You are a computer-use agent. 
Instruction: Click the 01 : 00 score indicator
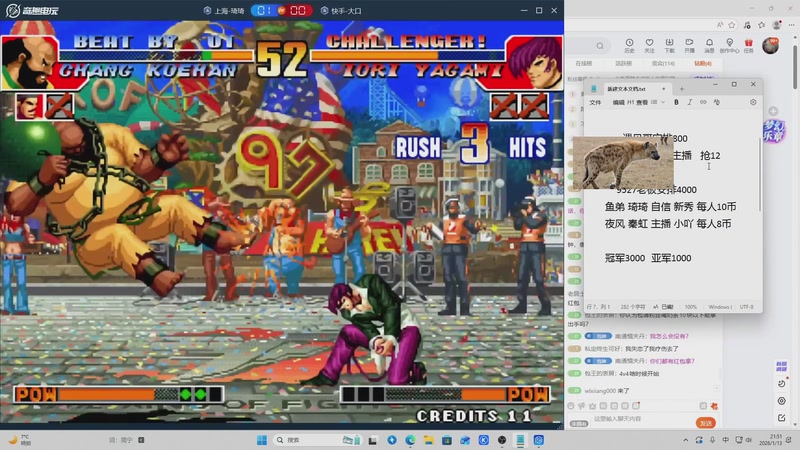(282, 10)
